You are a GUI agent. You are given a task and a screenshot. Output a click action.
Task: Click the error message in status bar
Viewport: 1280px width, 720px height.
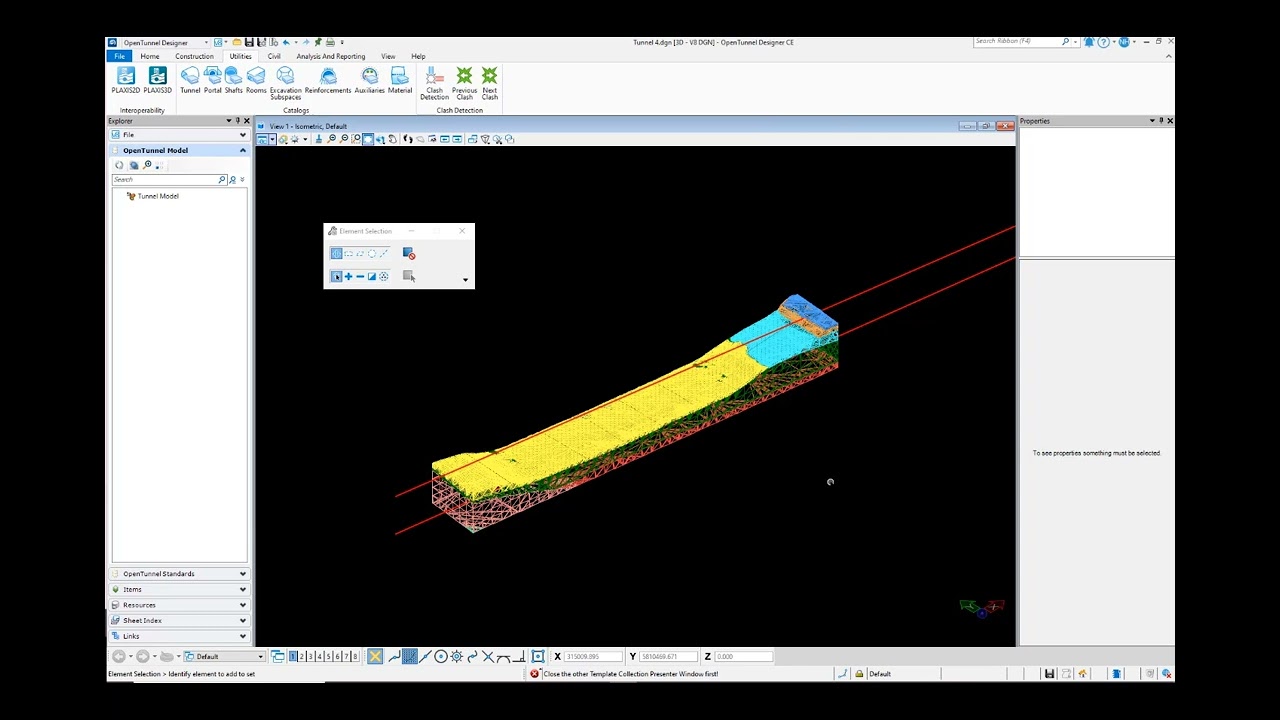click(630, 674)
